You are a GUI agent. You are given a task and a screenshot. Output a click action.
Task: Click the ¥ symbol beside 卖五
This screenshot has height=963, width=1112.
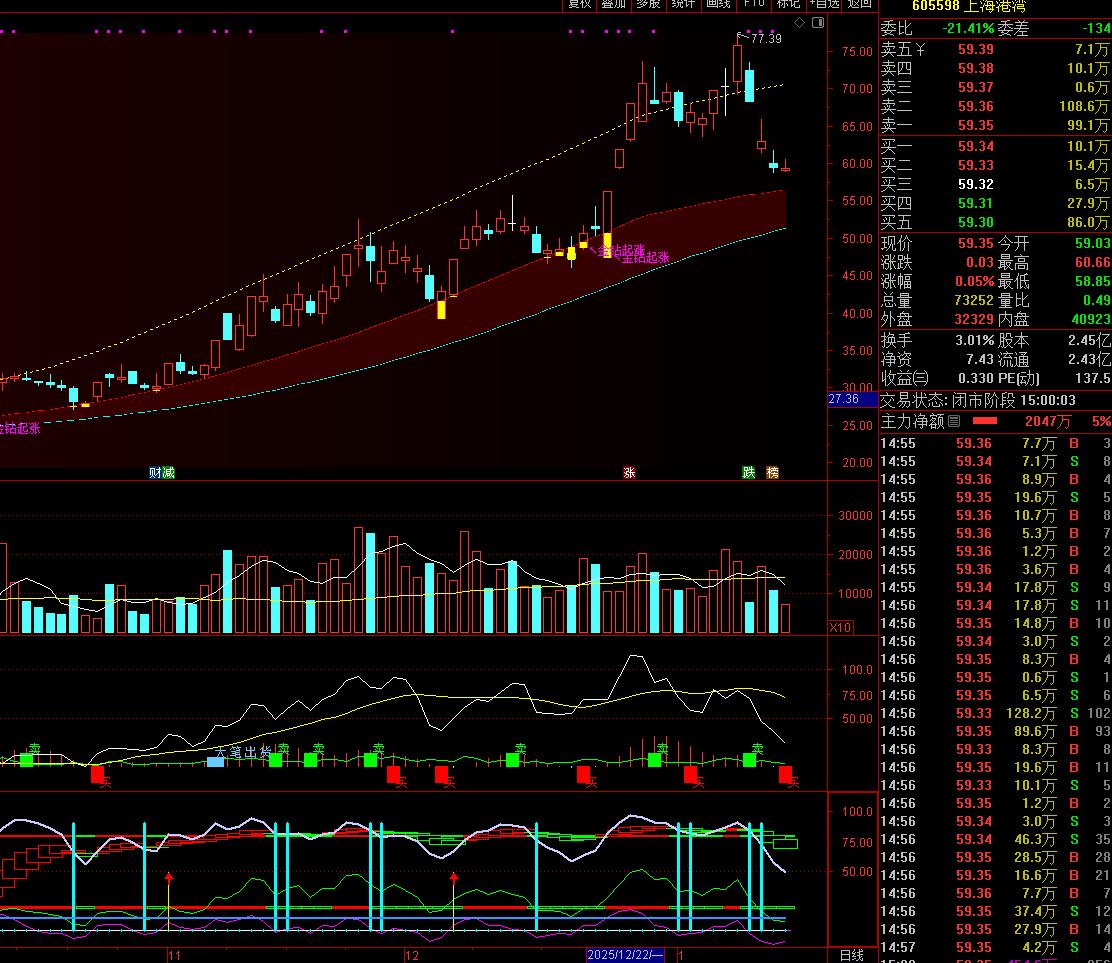tap(920, 50)
